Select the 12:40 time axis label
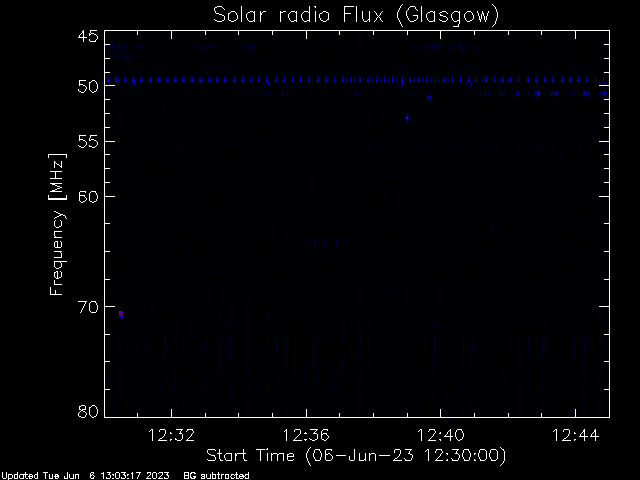 [440, 436]
